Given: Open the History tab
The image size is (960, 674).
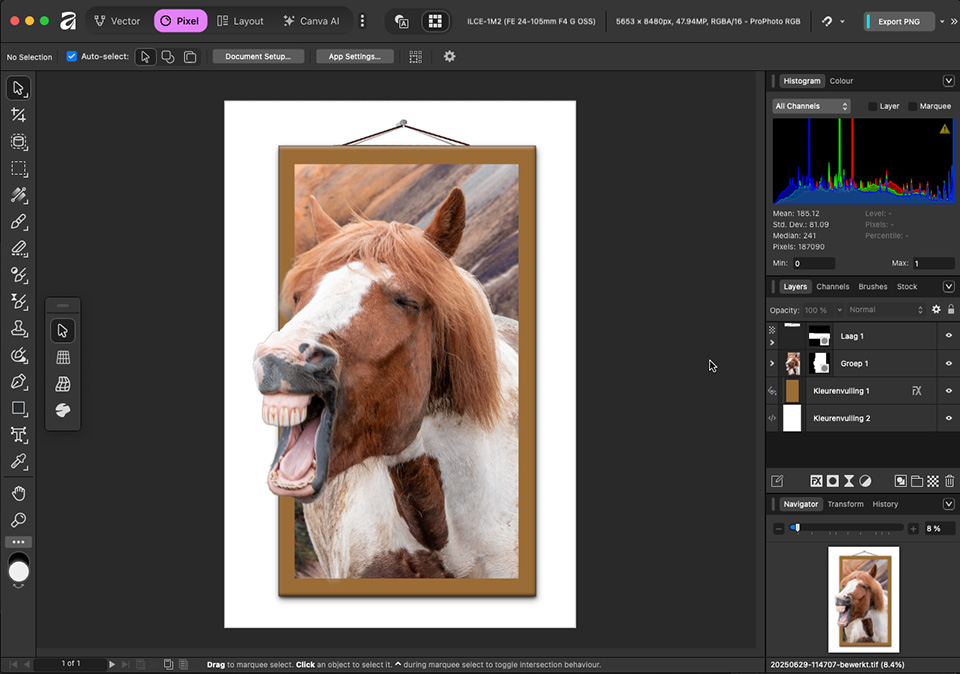Looking at the screenshot, I should (885, 504).
